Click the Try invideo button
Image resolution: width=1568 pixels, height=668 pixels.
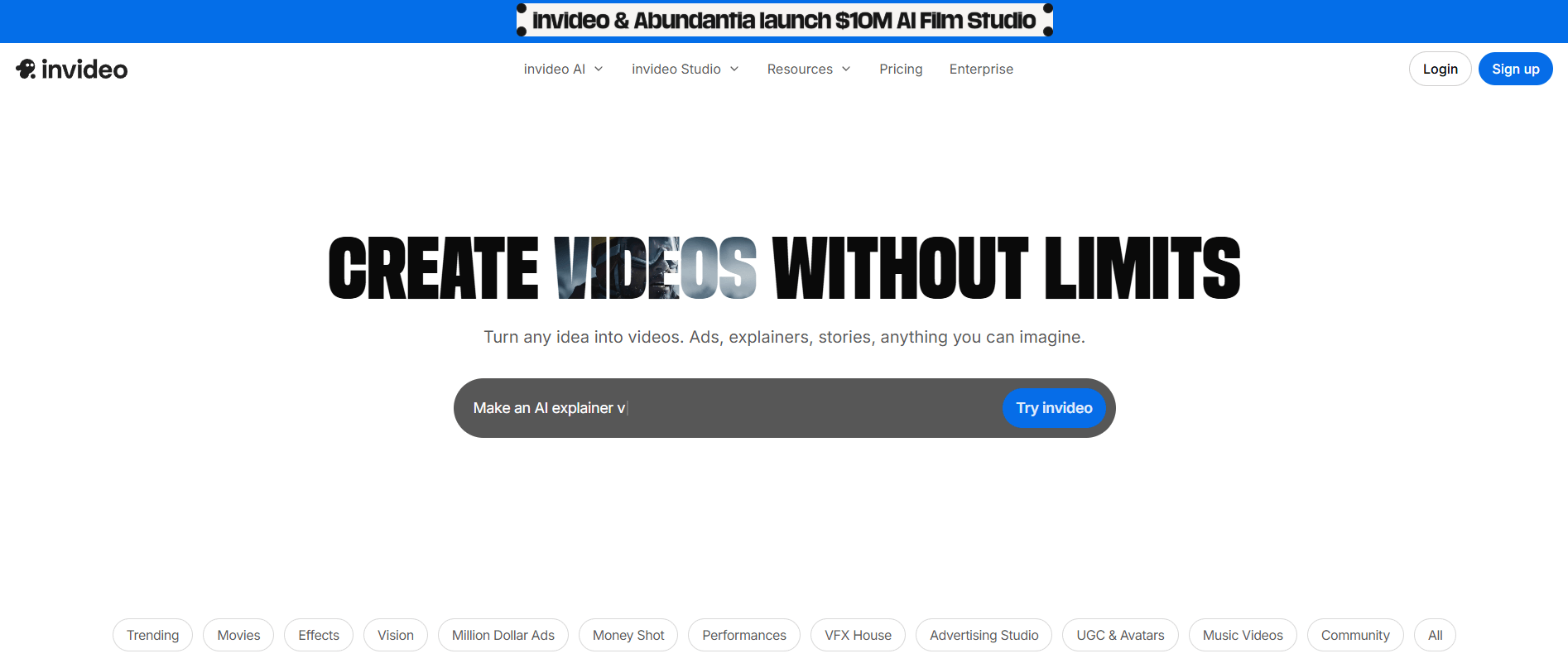click(1054, 408)
